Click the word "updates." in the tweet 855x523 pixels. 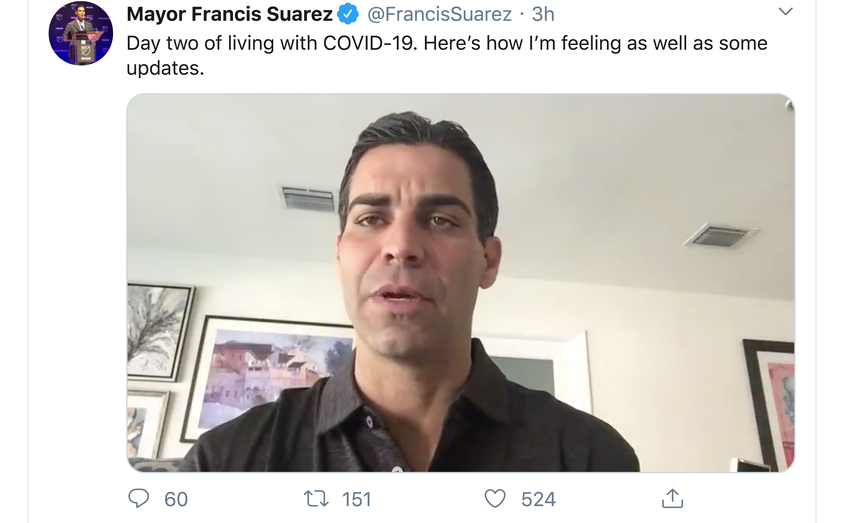tap(165, 70)
